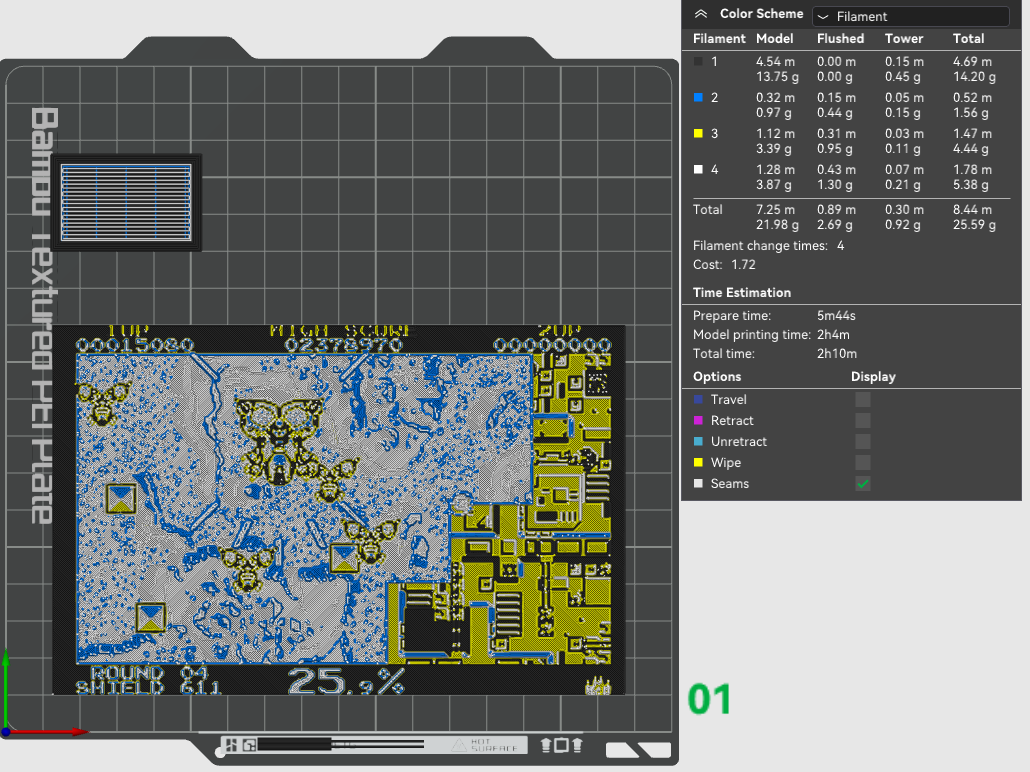Click the Model printing time 2h4m value
The width and height of the screenshot is (1030, 772).
point(833,334)
